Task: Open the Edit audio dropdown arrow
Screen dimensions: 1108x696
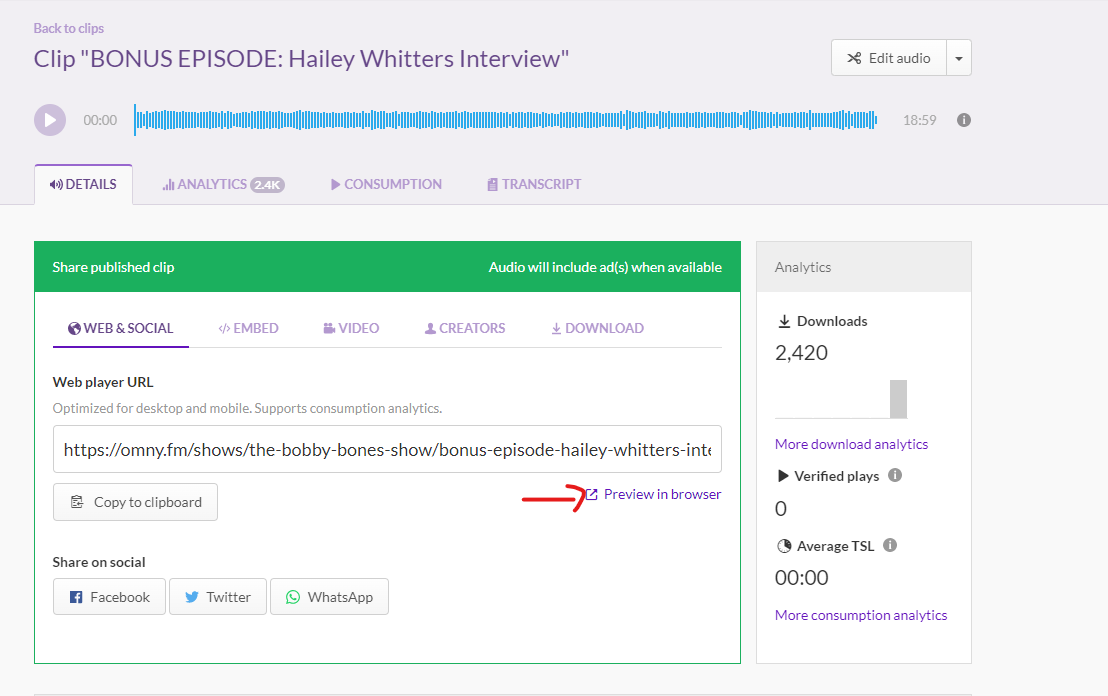Action: (x=959, y=58)
